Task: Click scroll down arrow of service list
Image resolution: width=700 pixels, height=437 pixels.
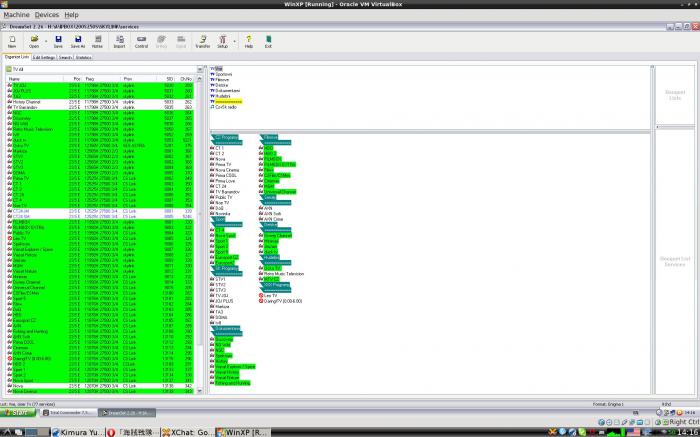Action: click(x=200, y=391)
